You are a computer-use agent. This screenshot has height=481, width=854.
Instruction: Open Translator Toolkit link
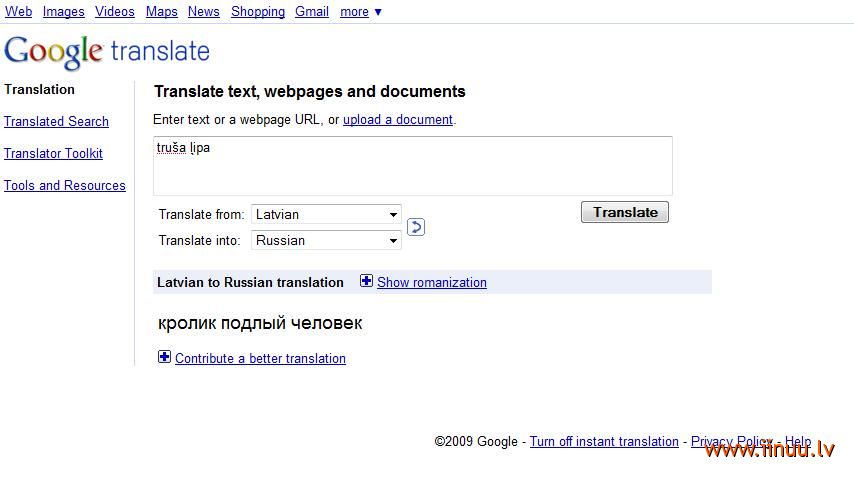point(53,154)
